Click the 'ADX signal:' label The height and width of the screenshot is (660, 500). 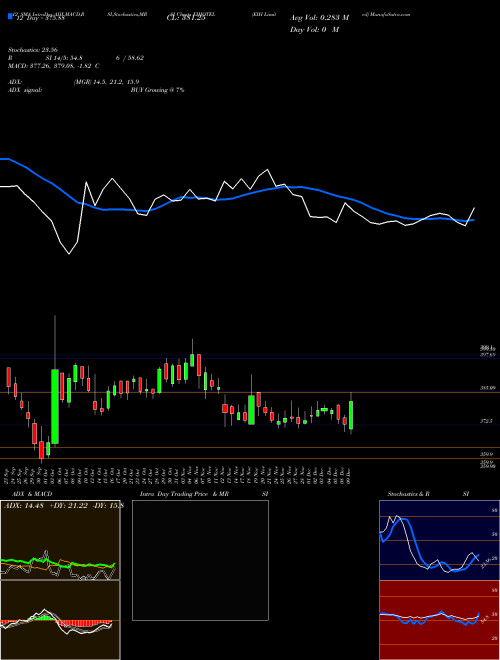24,90
